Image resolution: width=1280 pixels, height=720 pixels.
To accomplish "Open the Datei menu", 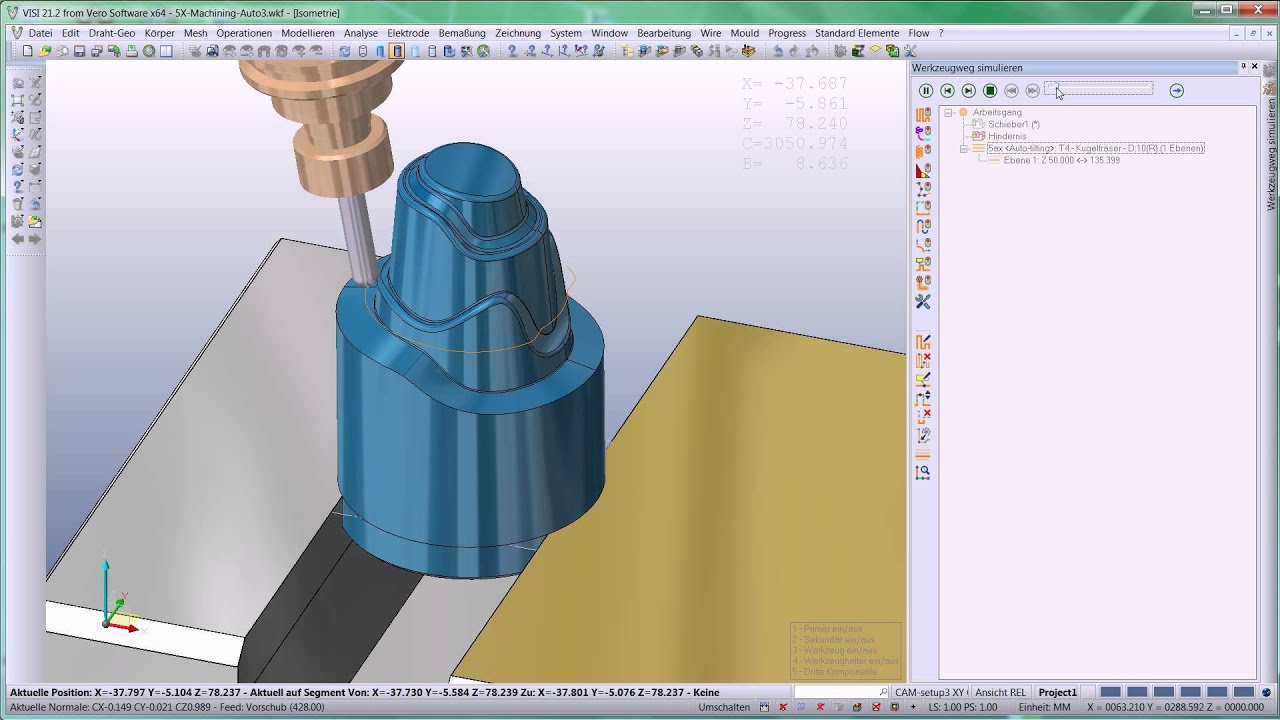I will [x=40, y=33].
